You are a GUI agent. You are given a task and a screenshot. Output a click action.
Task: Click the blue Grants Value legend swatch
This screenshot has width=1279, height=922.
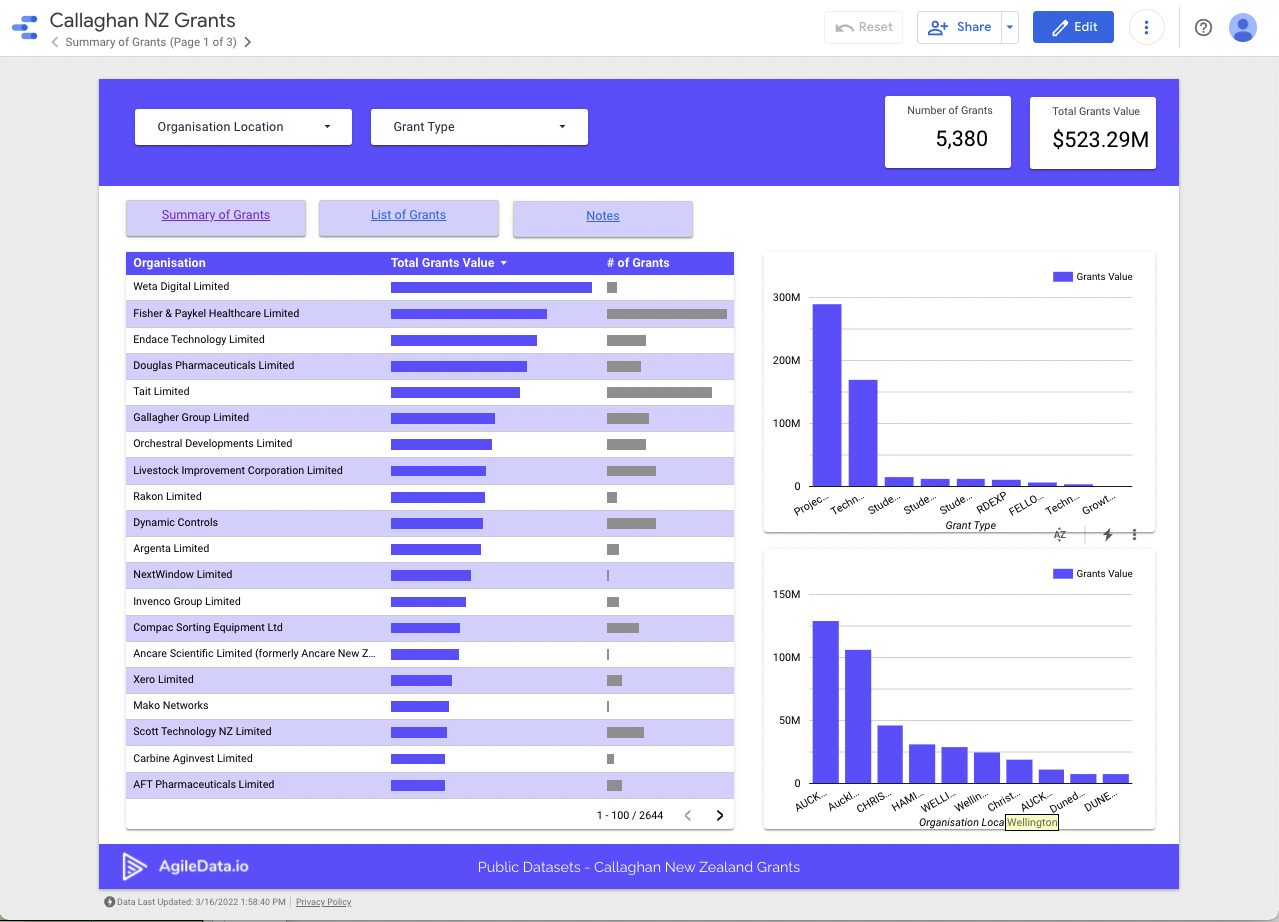1062,276
